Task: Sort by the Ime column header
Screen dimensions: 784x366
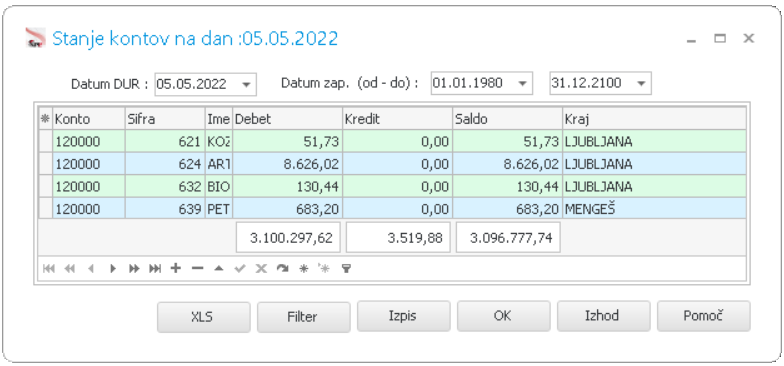Action: coord(218,119)
